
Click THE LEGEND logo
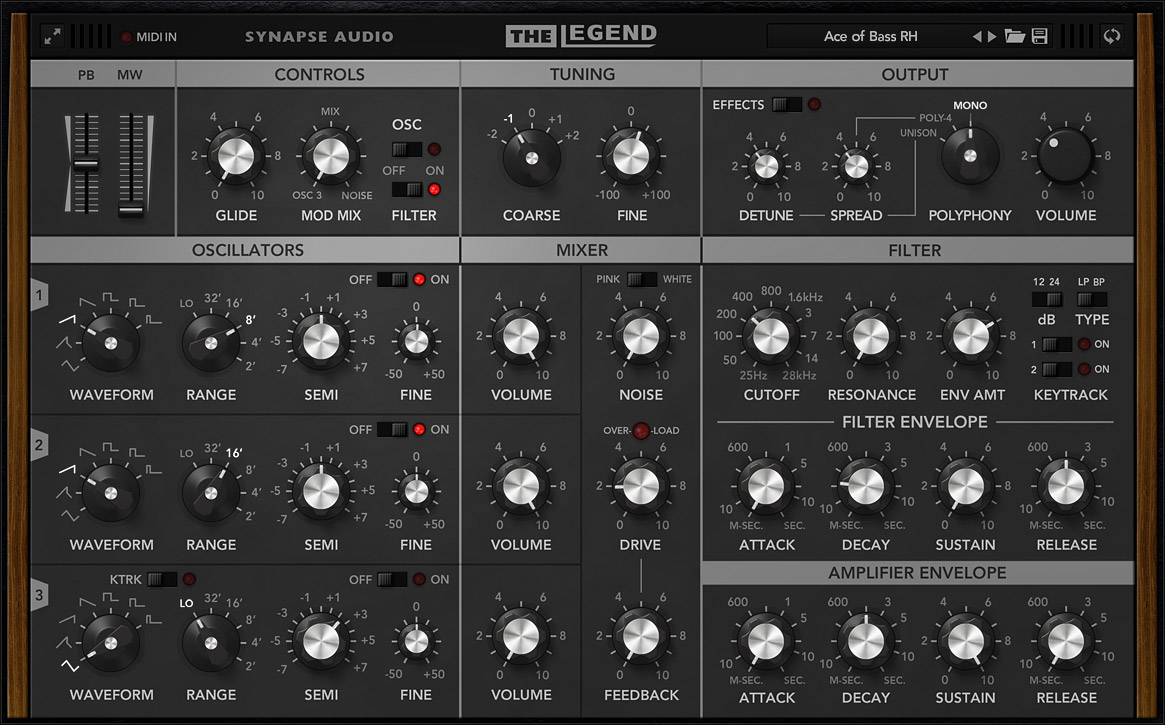[580, 35]
